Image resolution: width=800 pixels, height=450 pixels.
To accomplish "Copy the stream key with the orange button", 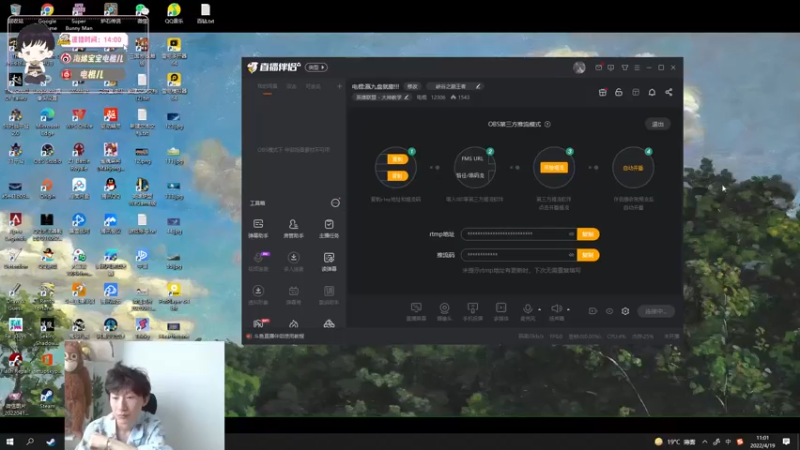I will pyautogui.click(x=588, y=255).
